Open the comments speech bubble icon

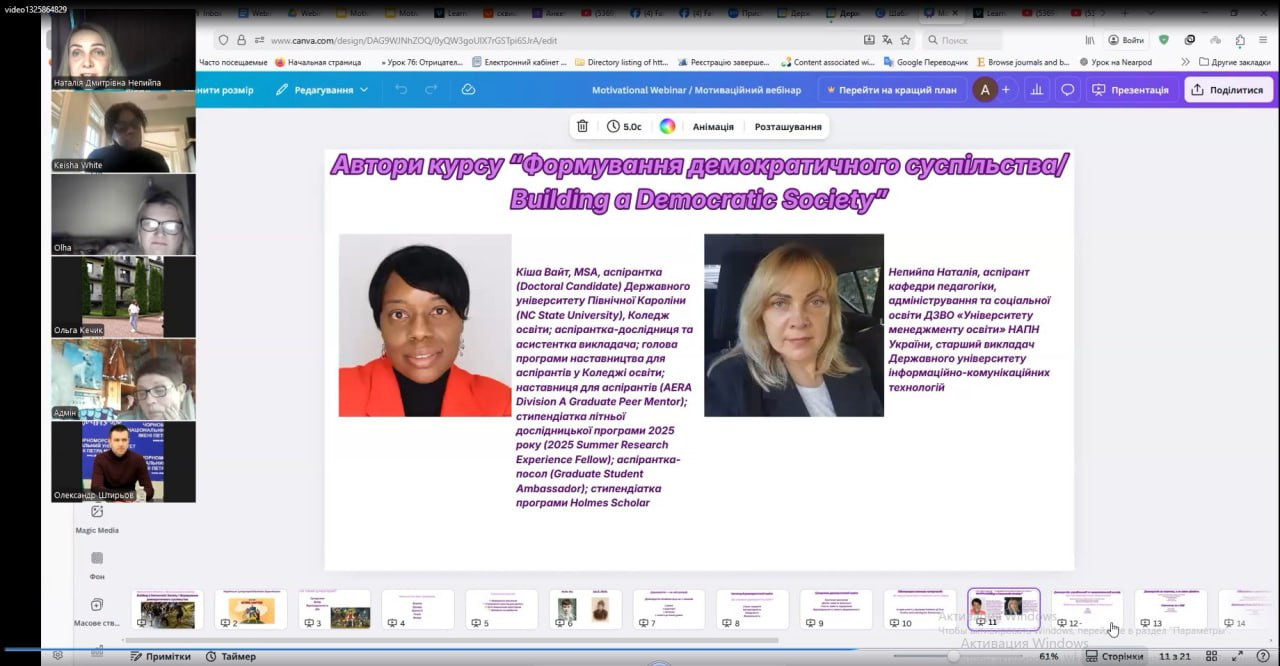tap(1067, 90)
